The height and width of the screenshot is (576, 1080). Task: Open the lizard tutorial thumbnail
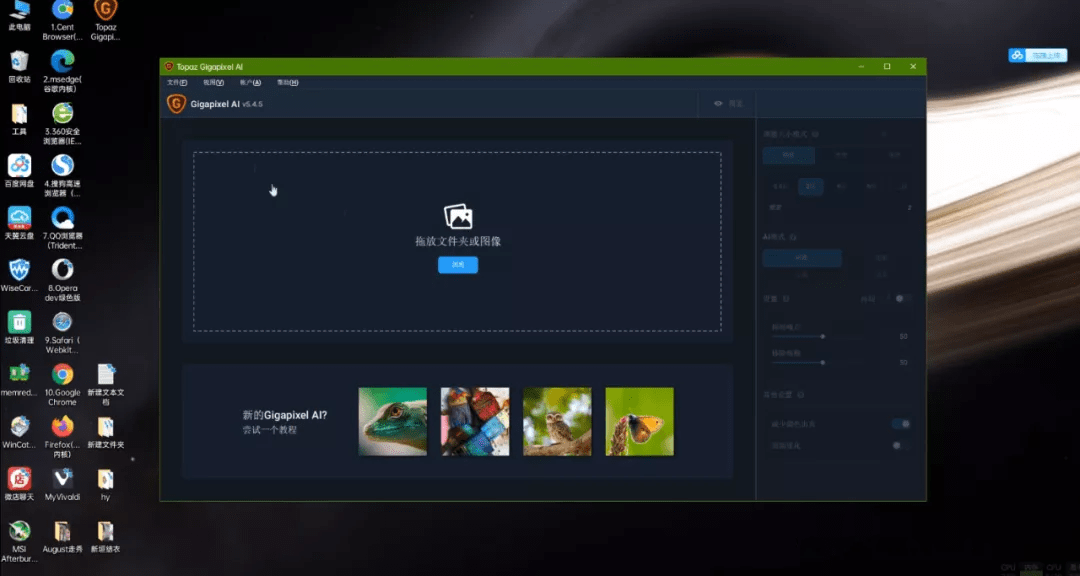click(393, 421)
